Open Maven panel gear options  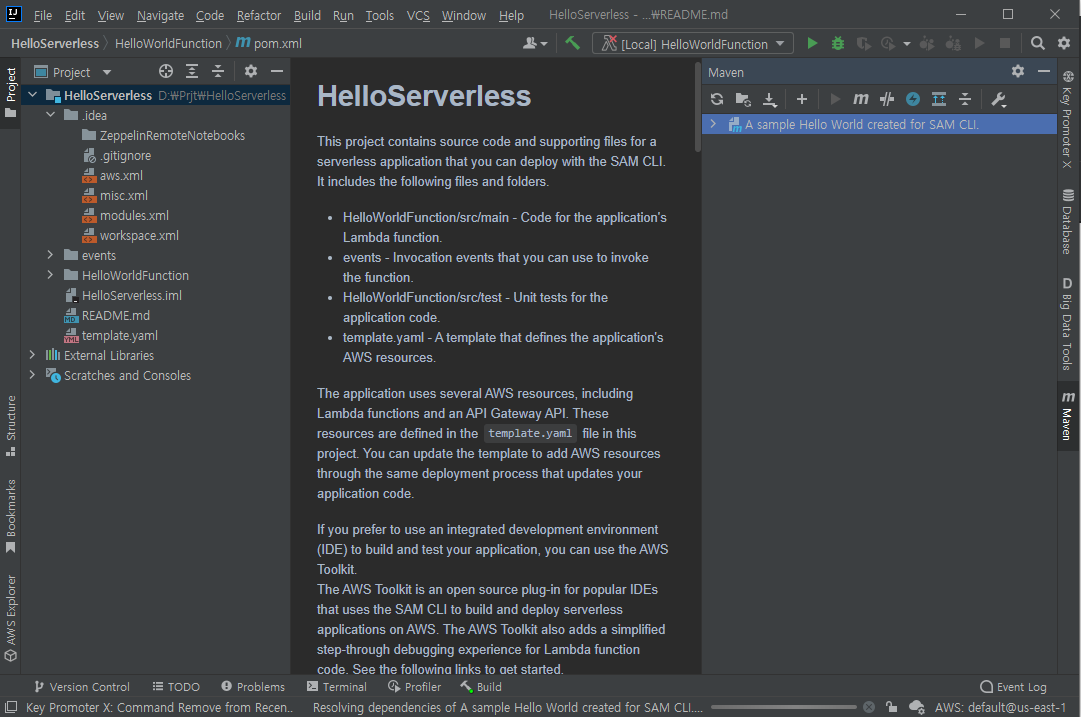coord(1018,72)
